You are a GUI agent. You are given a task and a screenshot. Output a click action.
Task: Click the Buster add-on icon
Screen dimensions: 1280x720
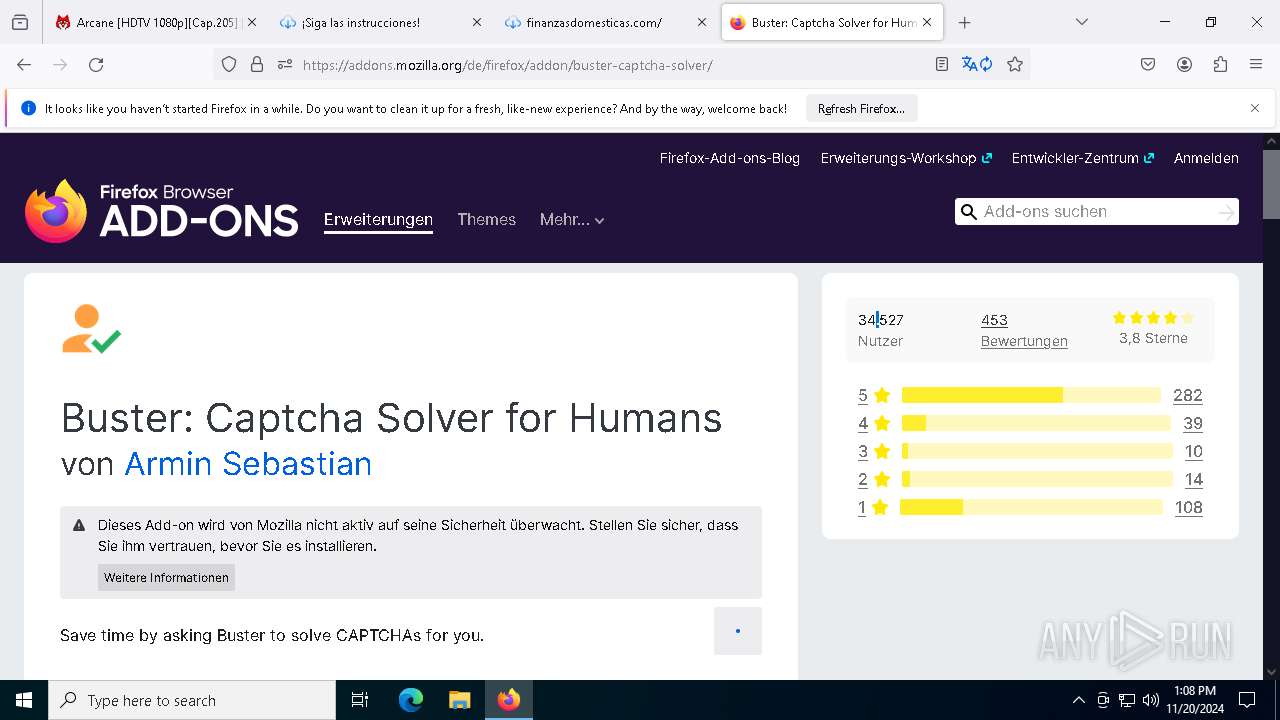91,329
